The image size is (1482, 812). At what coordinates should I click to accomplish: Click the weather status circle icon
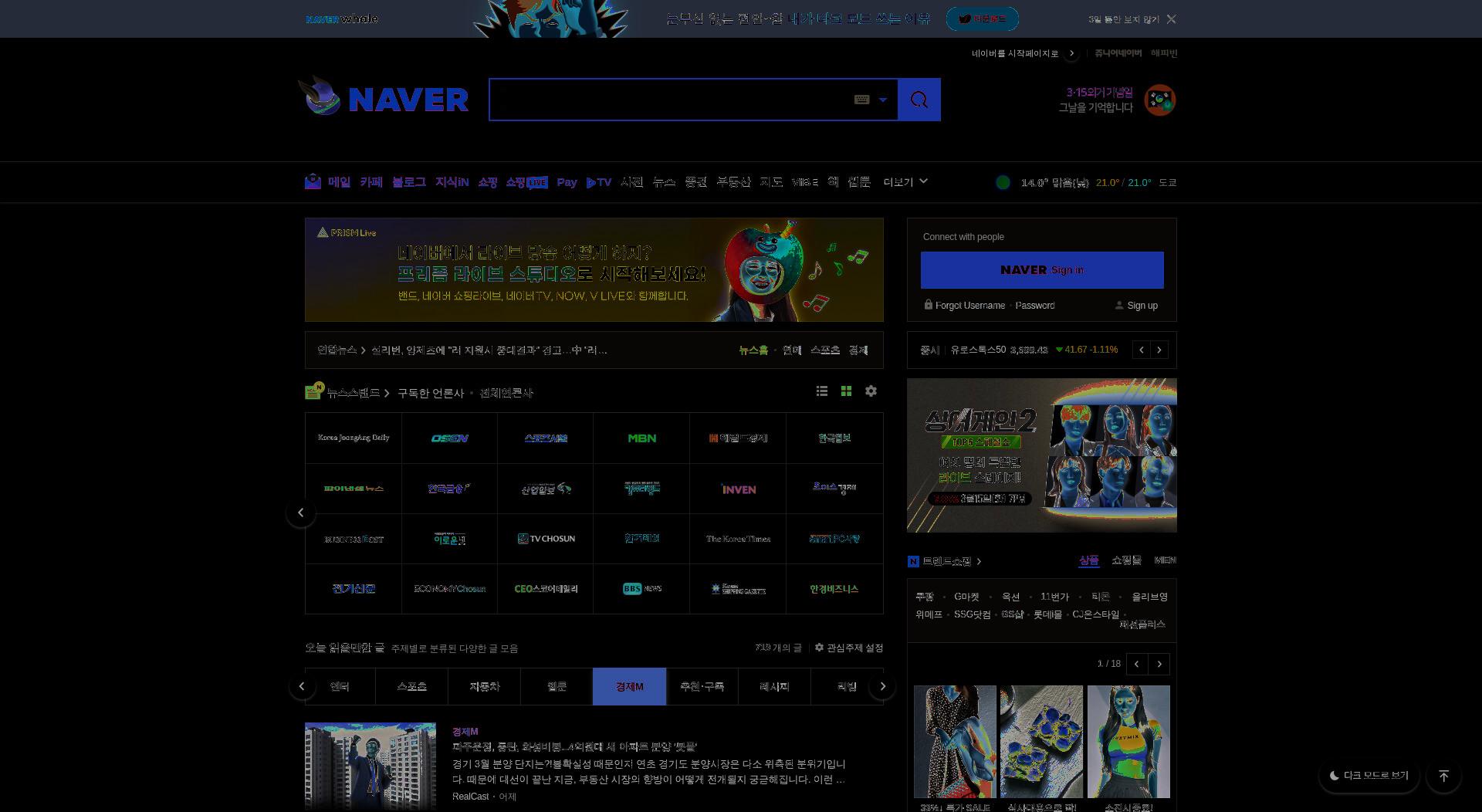click(x=1003, y=183)
